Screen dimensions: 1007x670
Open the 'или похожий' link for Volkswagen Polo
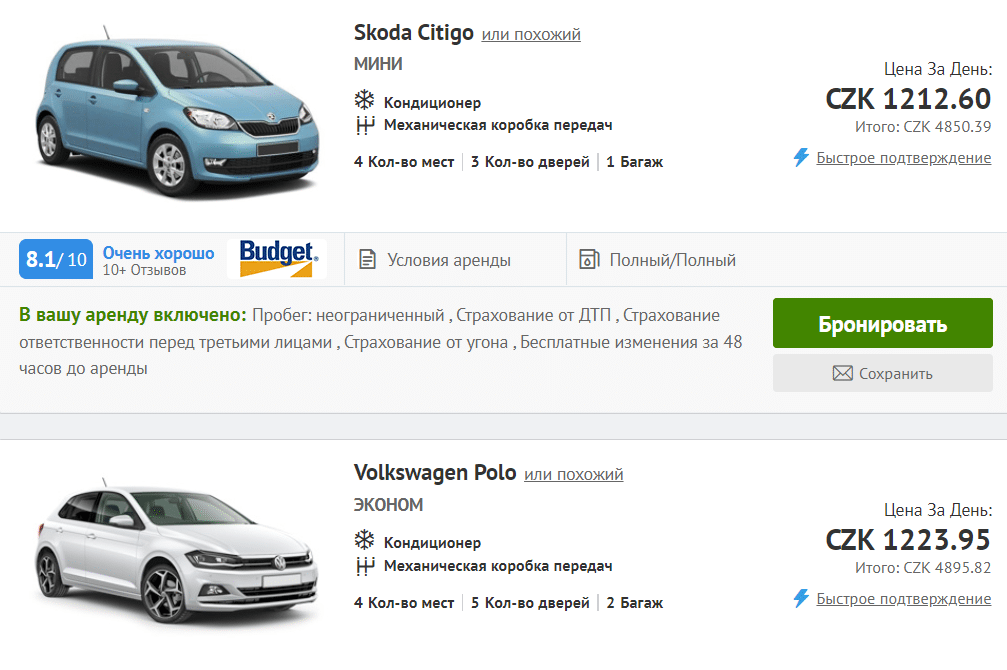click(x=574, y=473)
